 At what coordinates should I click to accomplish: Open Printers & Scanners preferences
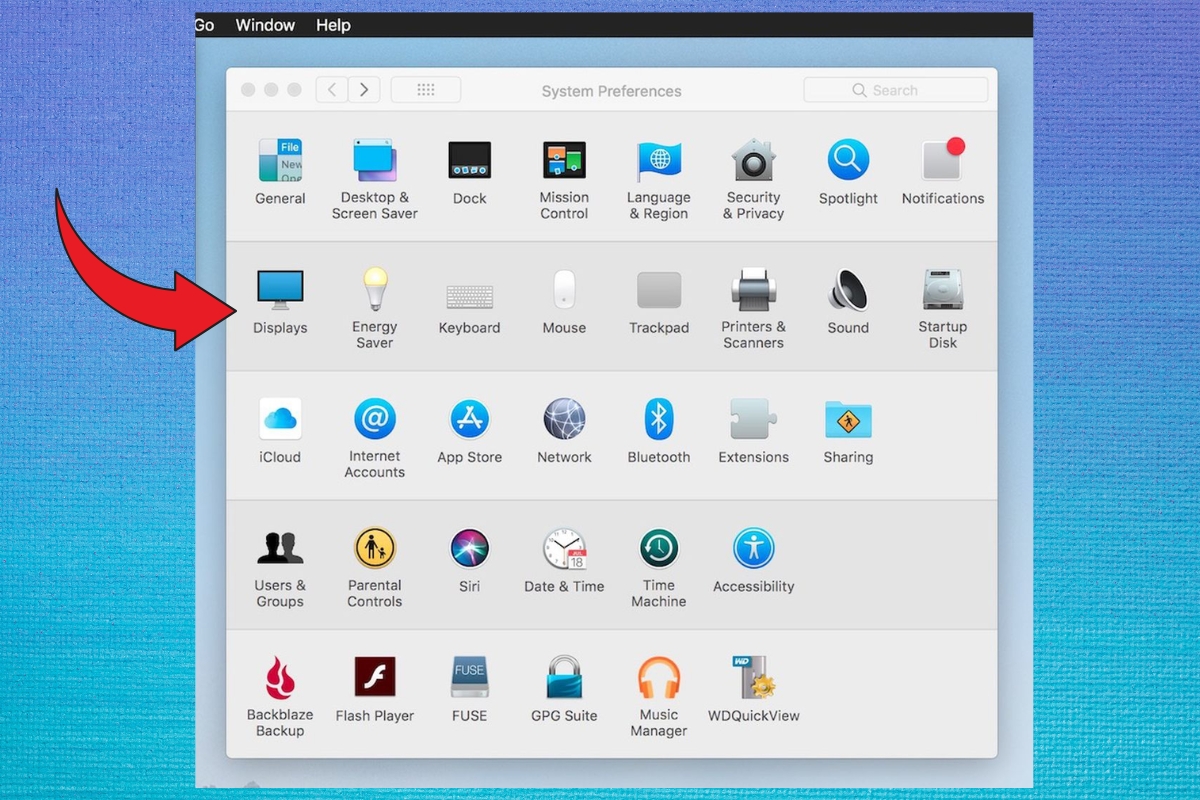pos(754,308)
